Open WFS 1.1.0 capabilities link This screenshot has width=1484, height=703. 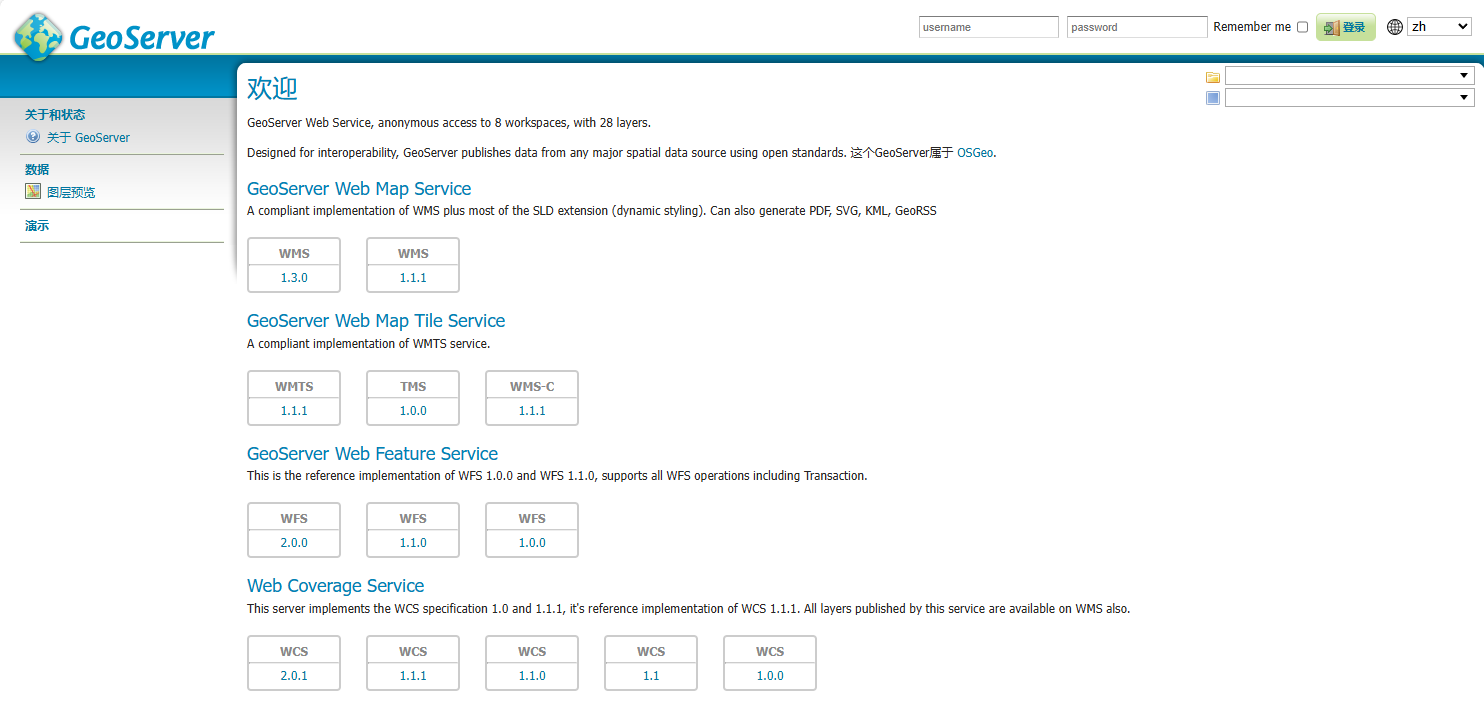(413, 542)
